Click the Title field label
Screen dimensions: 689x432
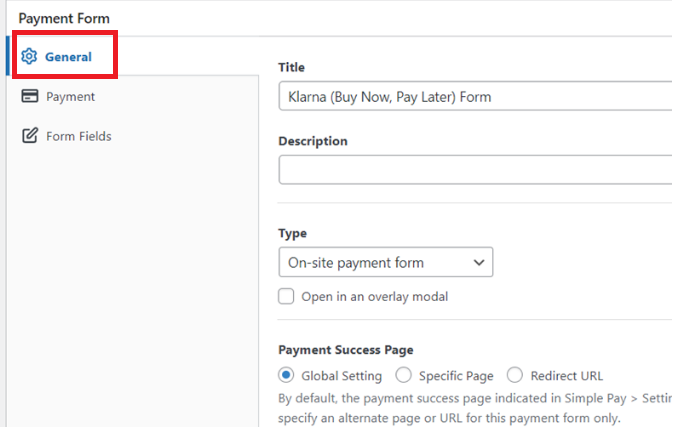(291, 67)
